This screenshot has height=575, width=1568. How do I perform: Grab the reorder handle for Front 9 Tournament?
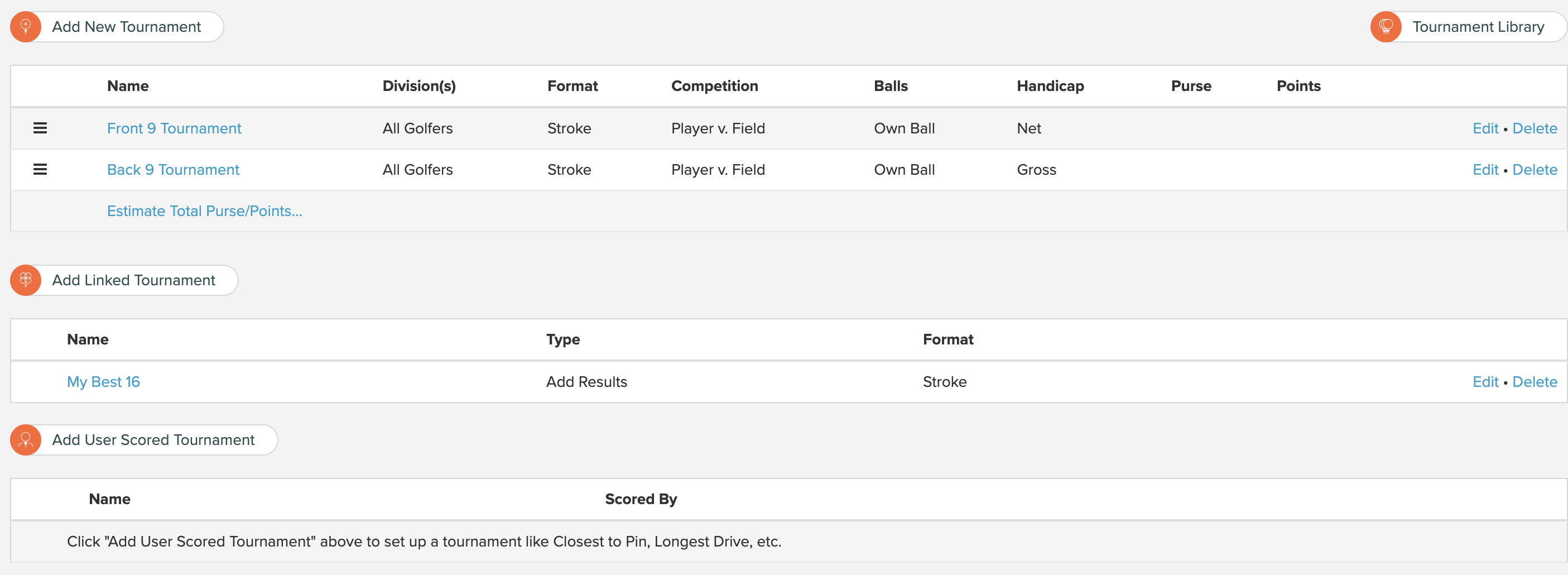coord(40,128)
